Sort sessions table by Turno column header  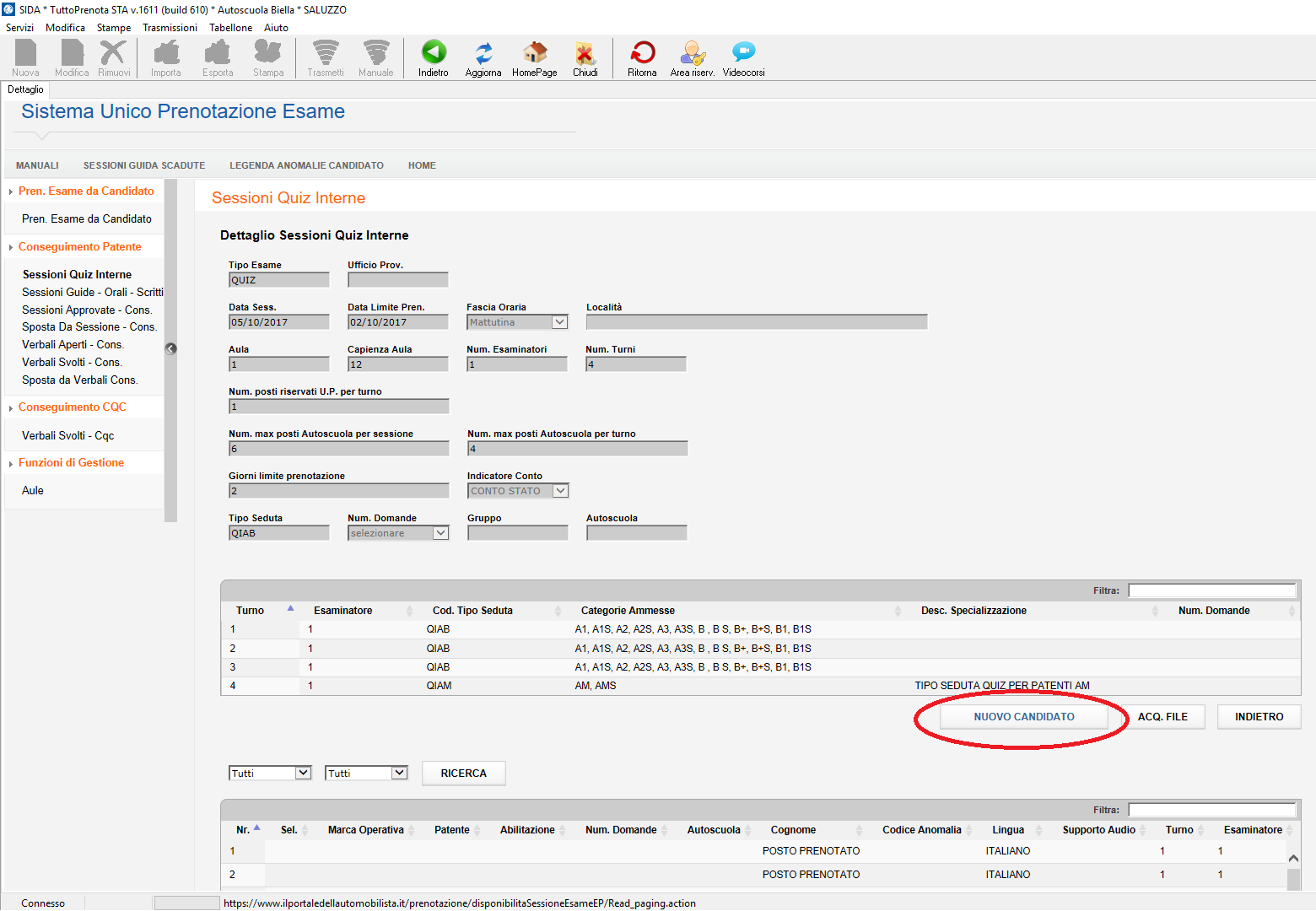(251, 611)
